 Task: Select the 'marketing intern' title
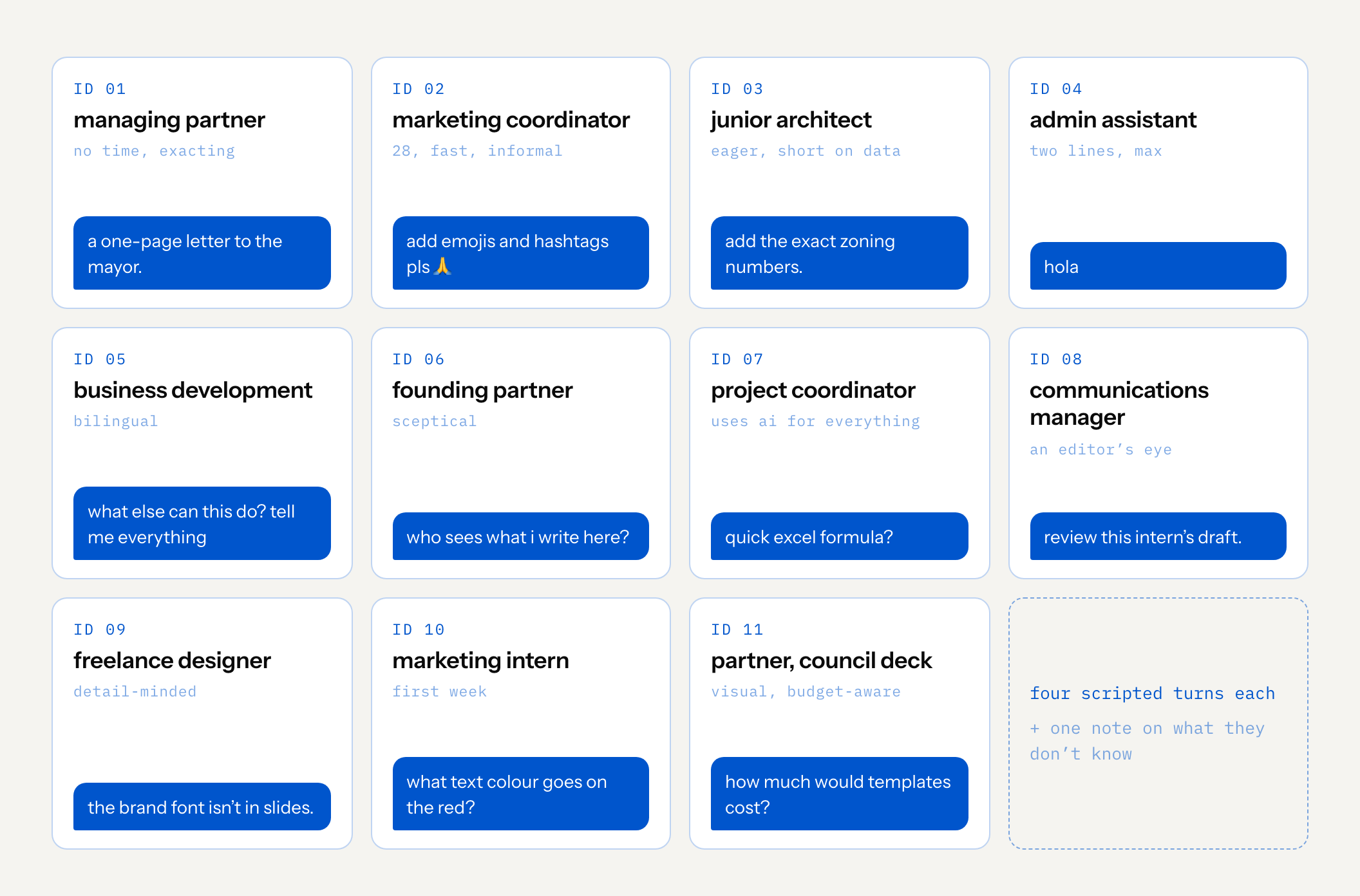[481, 661]
